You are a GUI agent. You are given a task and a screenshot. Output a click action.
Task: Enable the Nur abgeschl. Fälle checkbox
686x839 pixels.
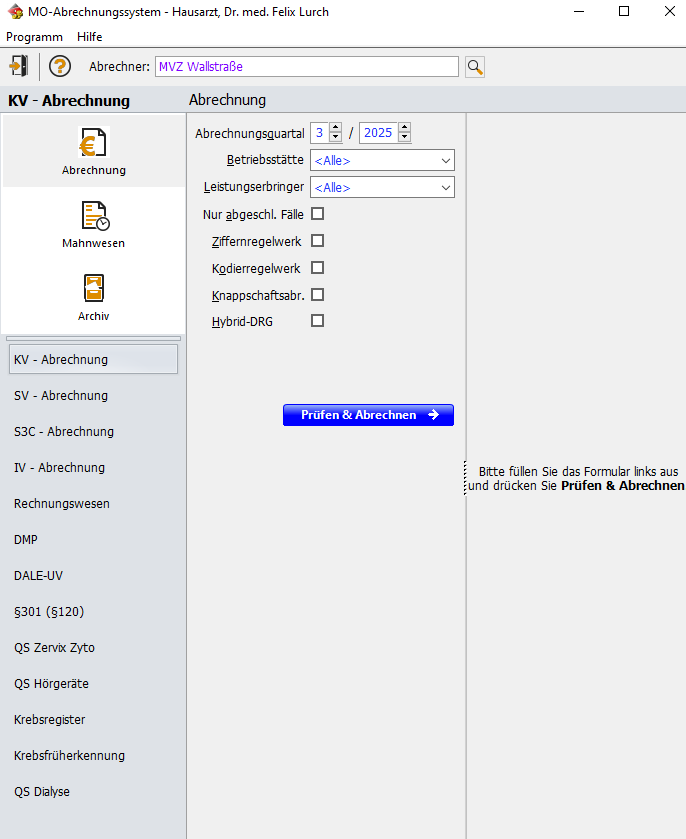click(x=318, y=213)
